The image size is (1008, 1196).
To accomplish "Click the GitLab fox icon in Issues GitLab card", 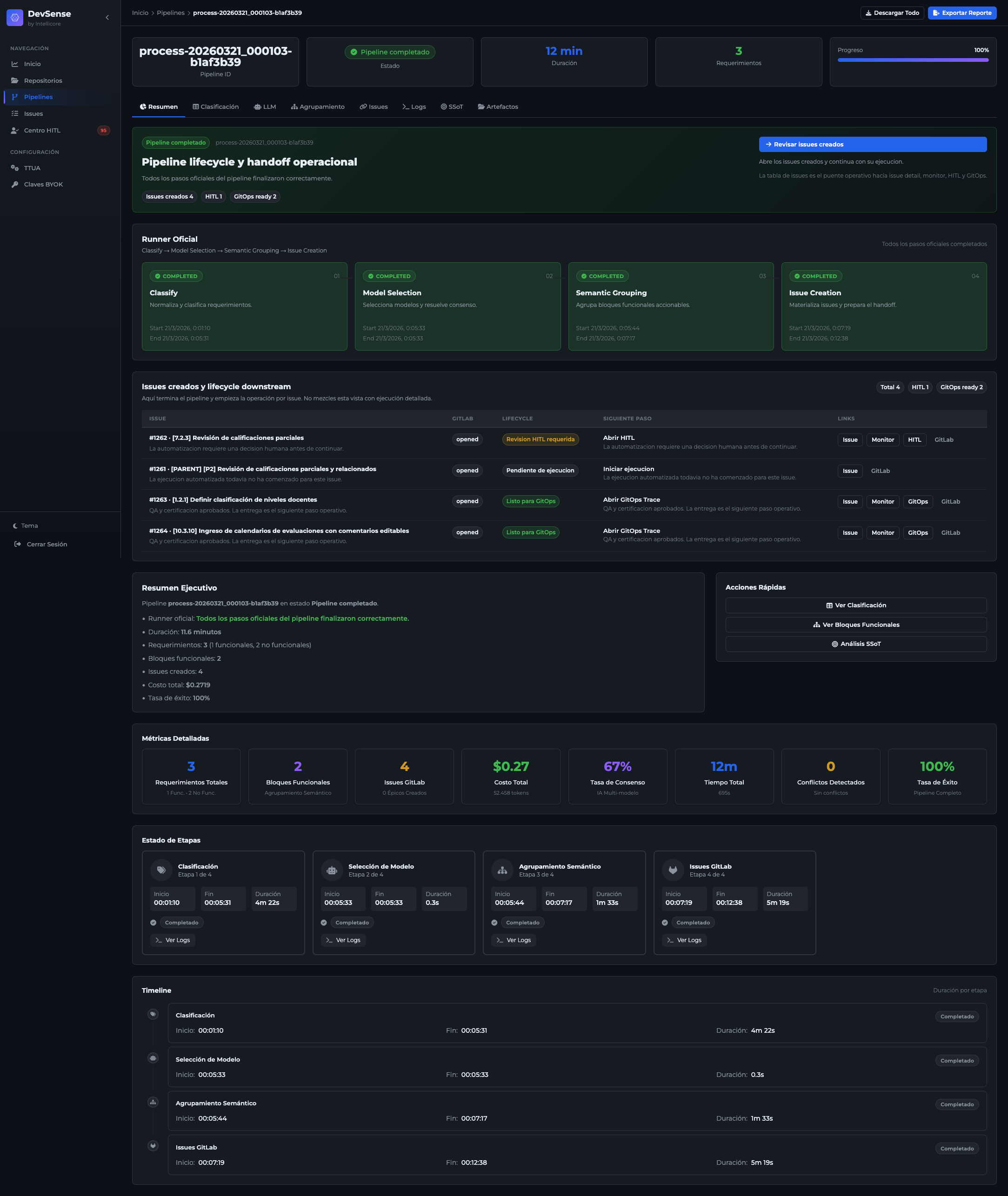I will click(x=673, y=870).
